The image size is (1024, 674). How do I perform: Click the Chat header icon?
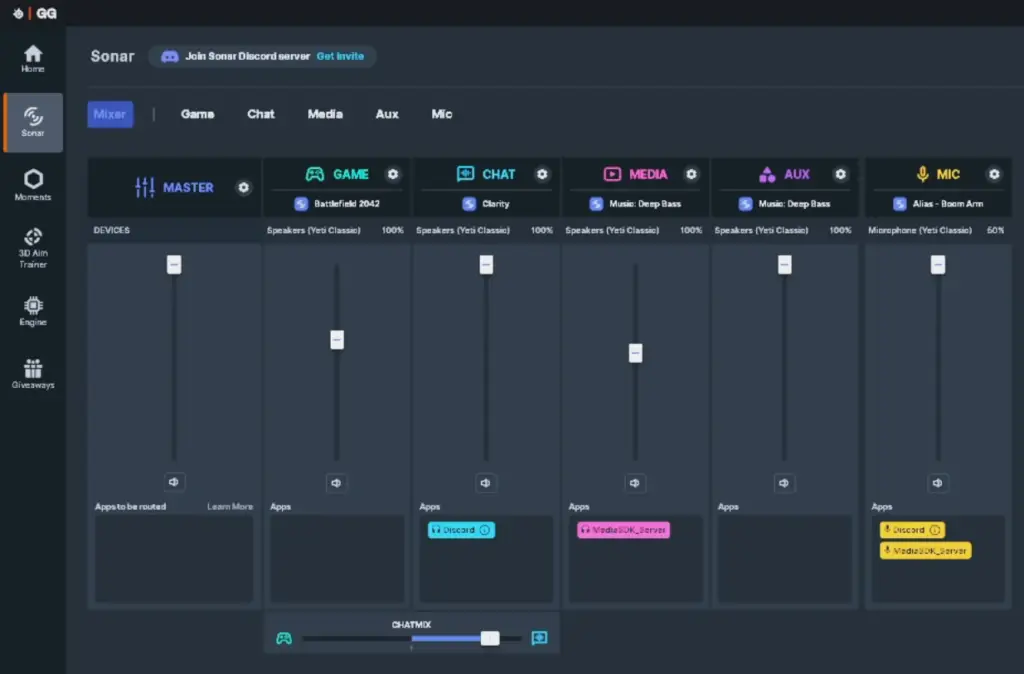[x=465, y=174]
